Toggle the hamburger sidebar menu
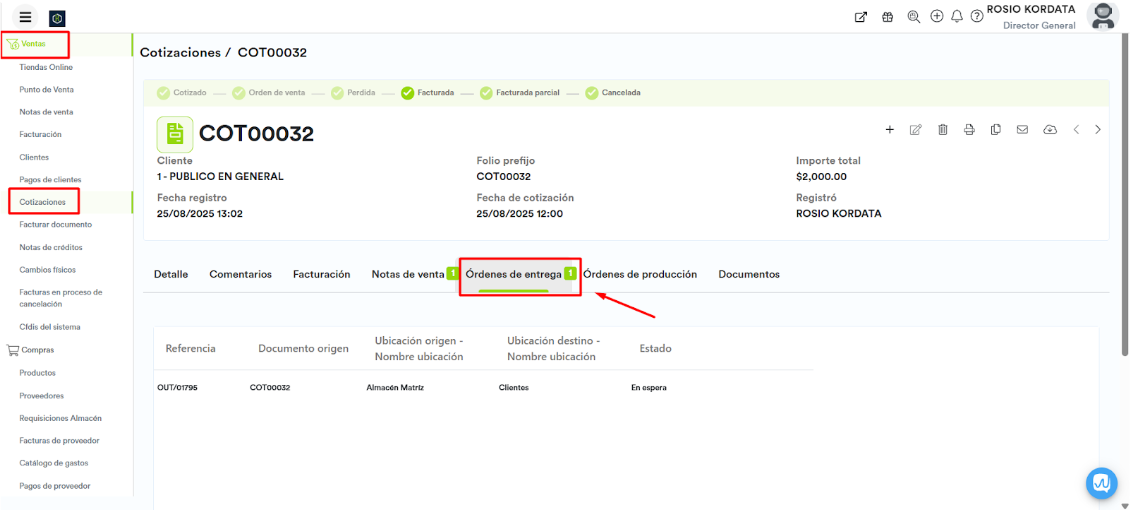Viewport: 1136px width, 510px height. (x=26, y=17)
